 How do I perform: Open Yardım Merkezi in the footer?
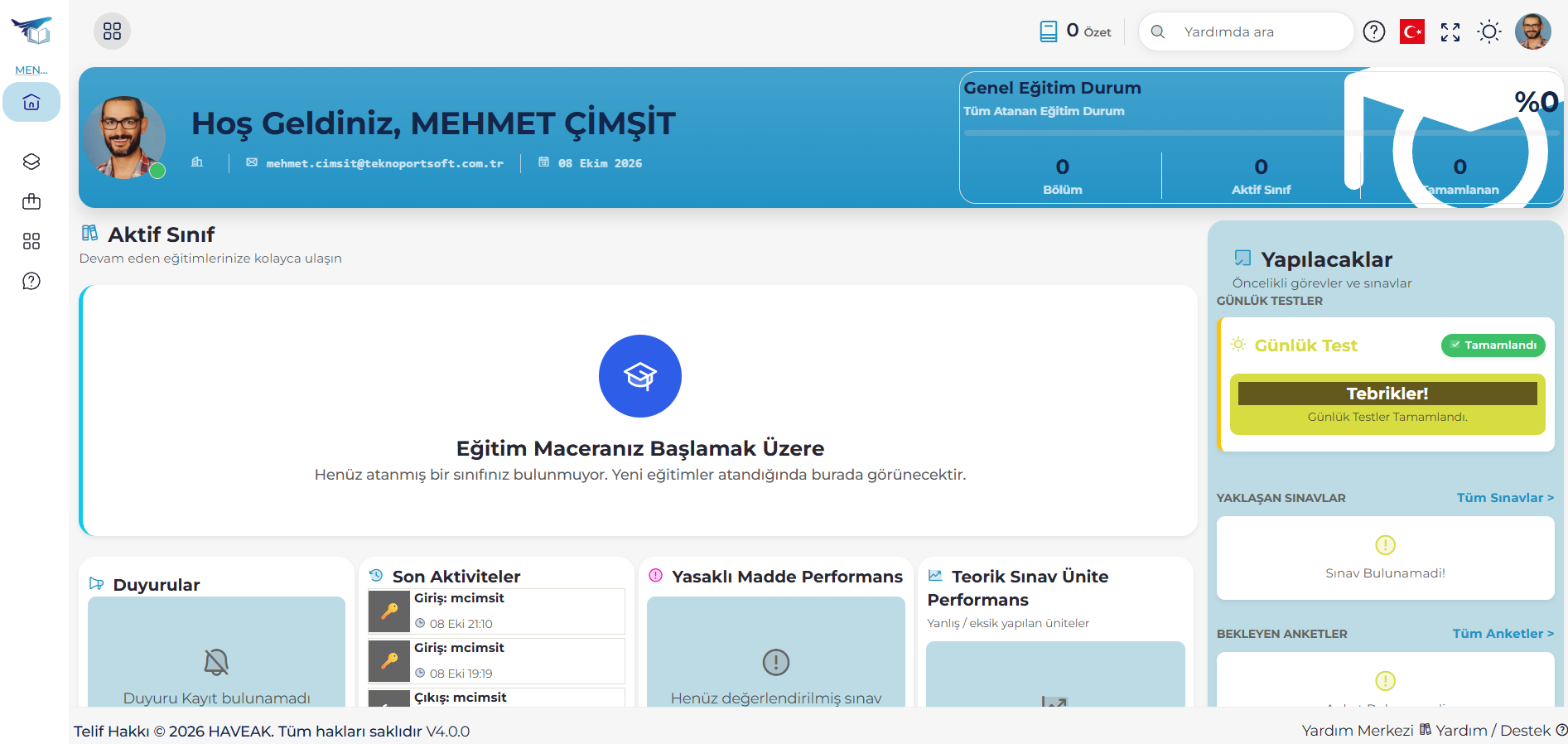point(1358,731)
